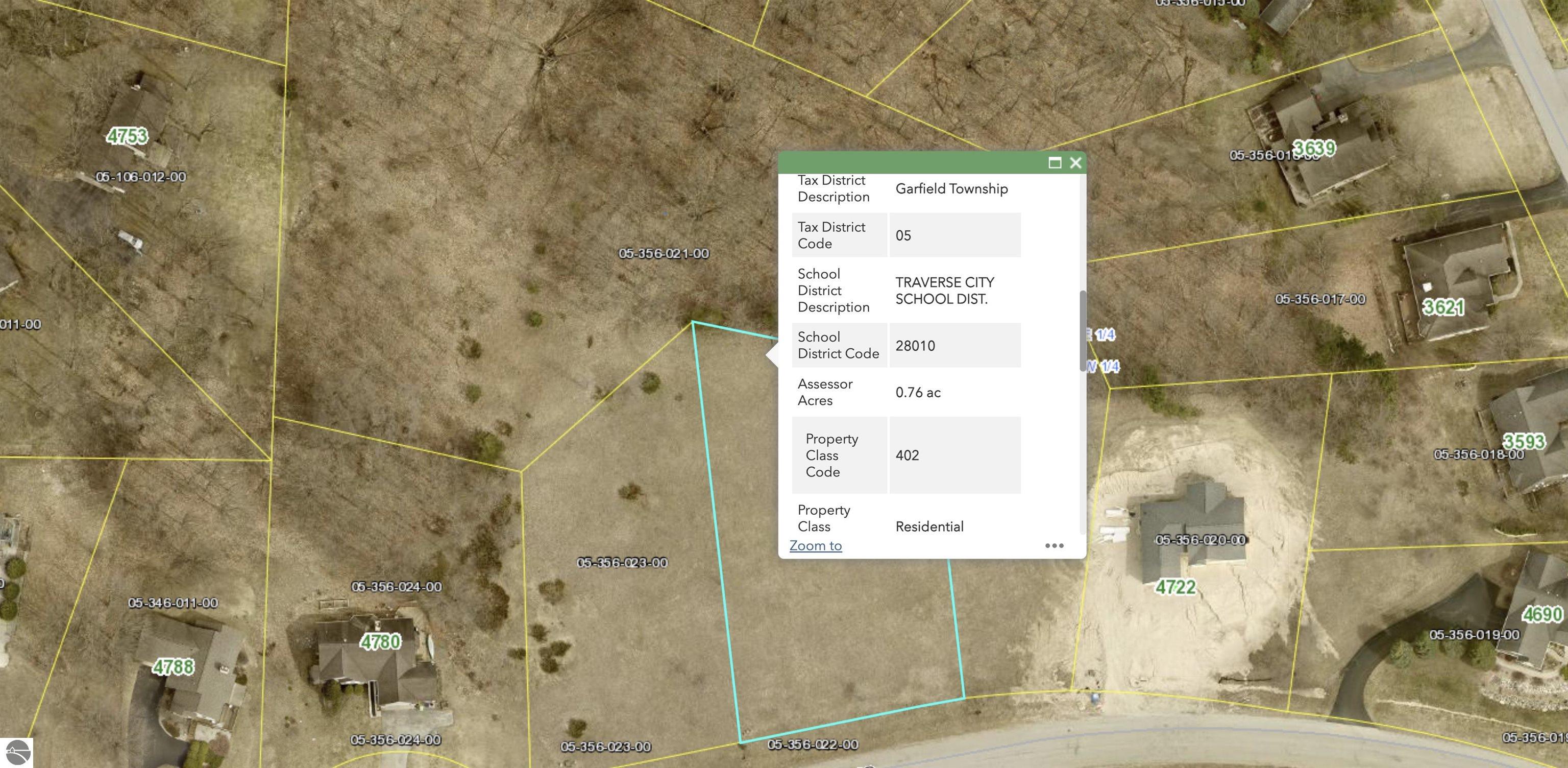Select the 4780 house address label
1568x768 pixels.
coord(380,641)
